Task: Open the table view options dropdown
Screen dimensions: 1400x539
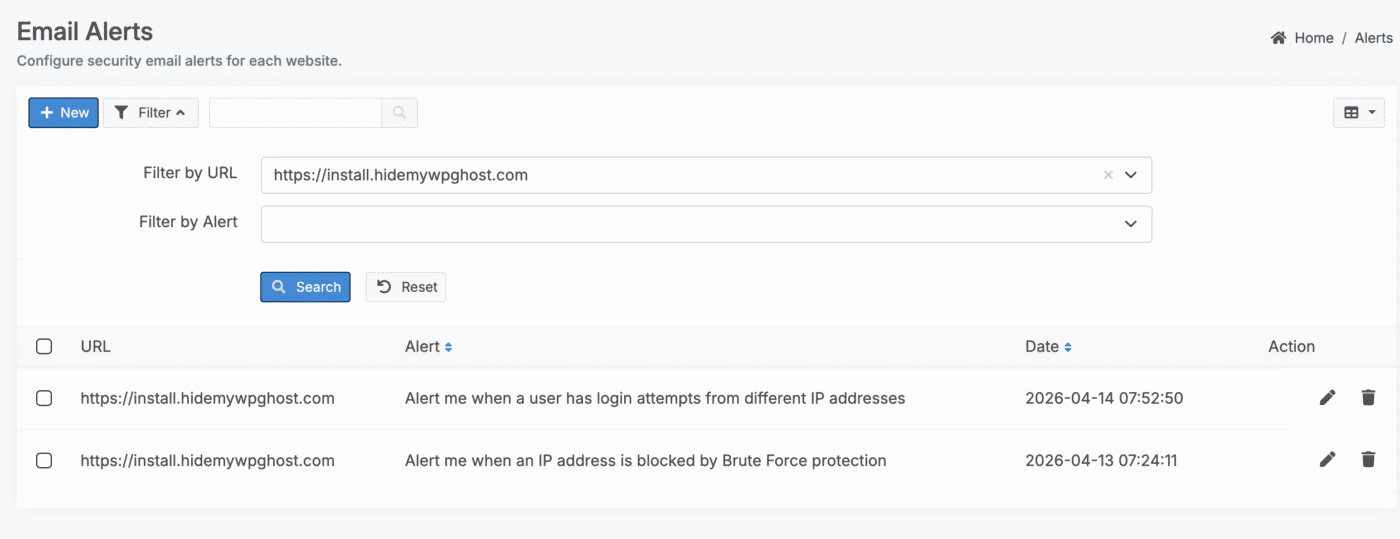Action: click(x=1359, y=113)
